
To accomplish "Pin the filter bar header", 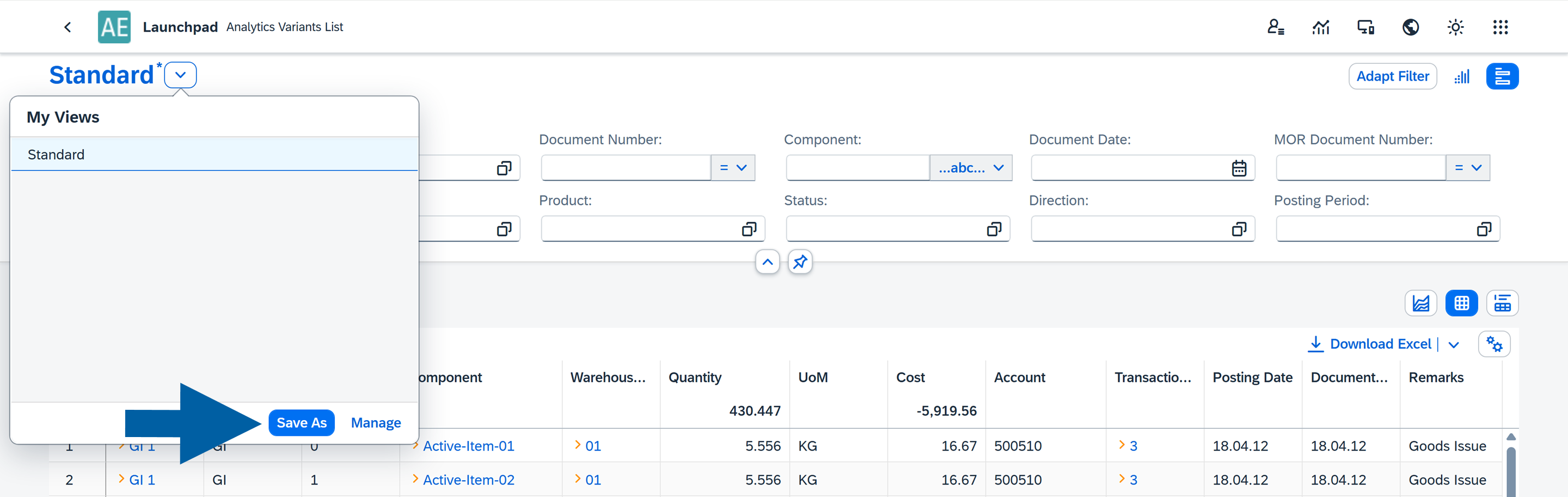I will (x=800, y=262).
